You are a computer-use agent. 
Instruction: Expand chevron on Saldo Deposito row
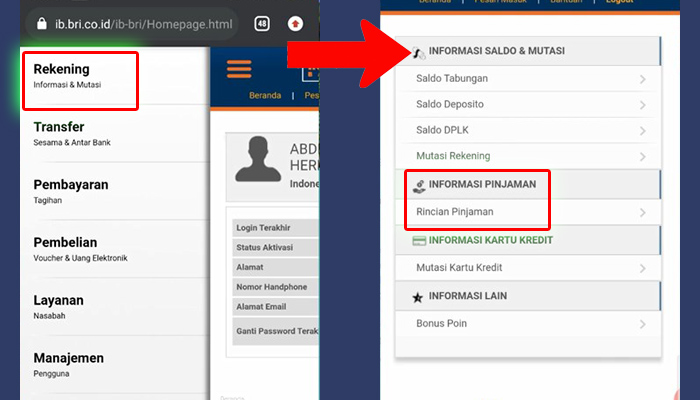(642, 105)
